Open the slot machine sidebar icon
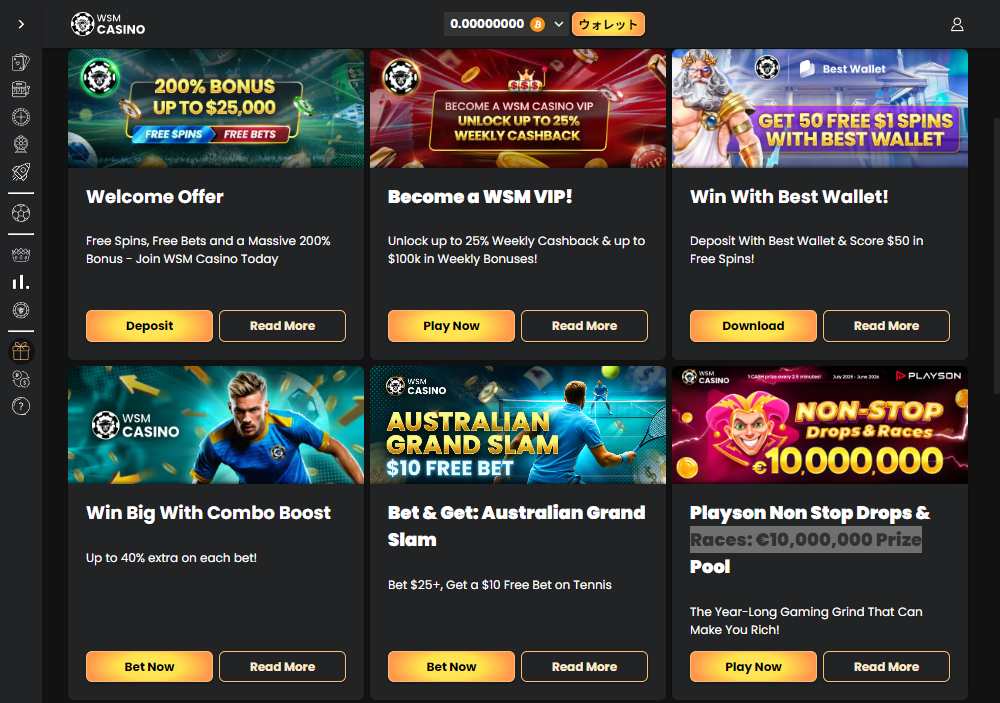Screen dimensions: 1000x703 click(x=21, y=89)
